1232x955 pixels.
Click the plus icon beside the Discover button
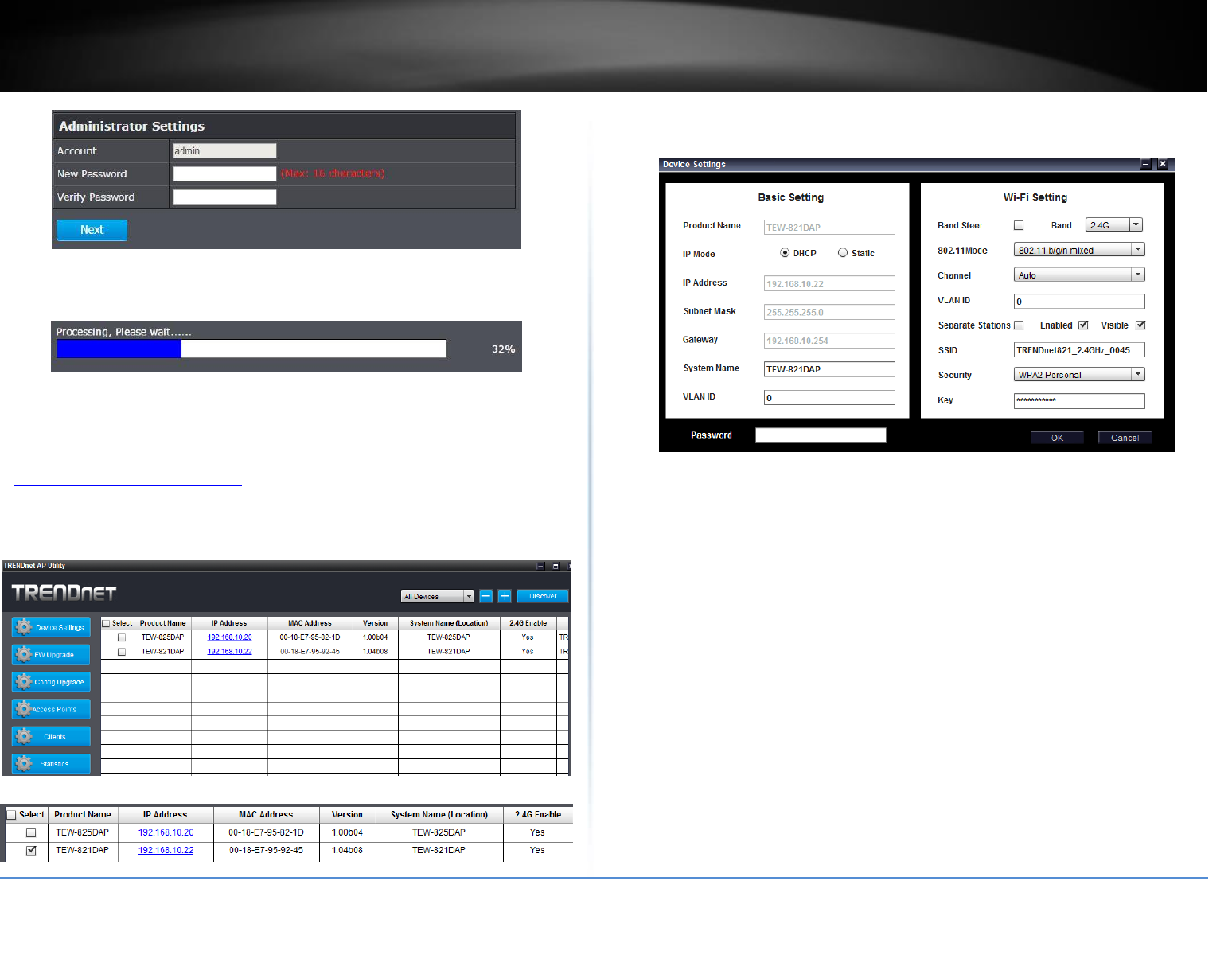coord(505,596)
